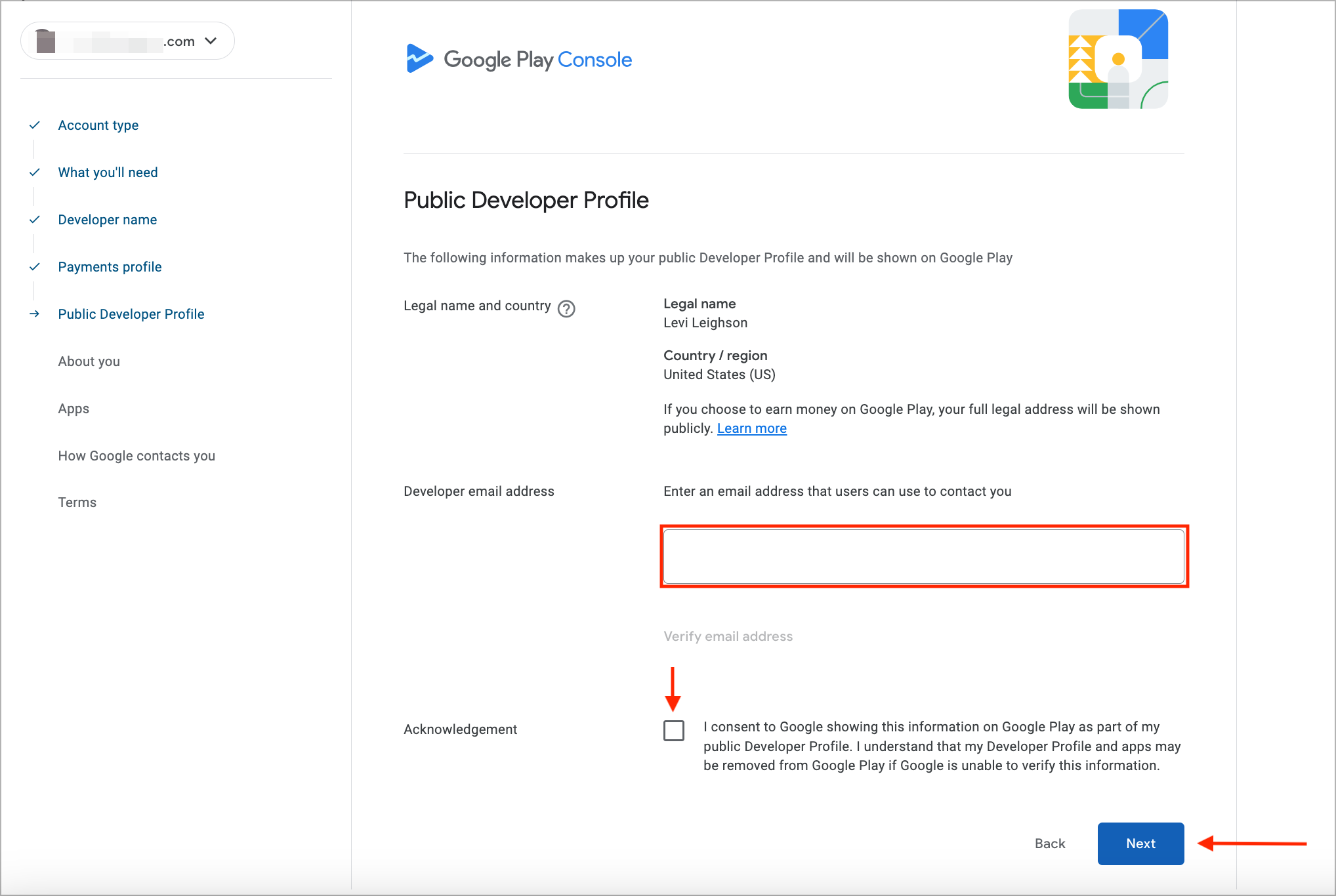Open the help icon beside Legal name and country

pos(566,308)
